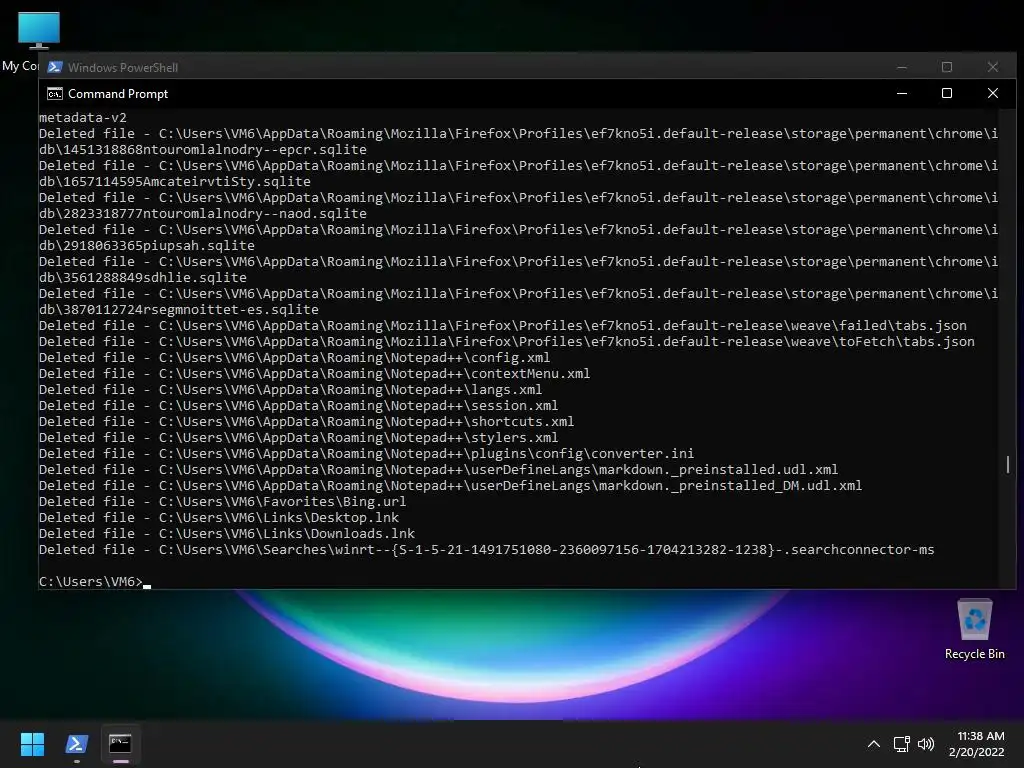Image resolution: width=1024 pixels, height=768 pixels.
Task: Click the Links\Desktop.lnk deleted file line
Action: [x=219, y=517]
